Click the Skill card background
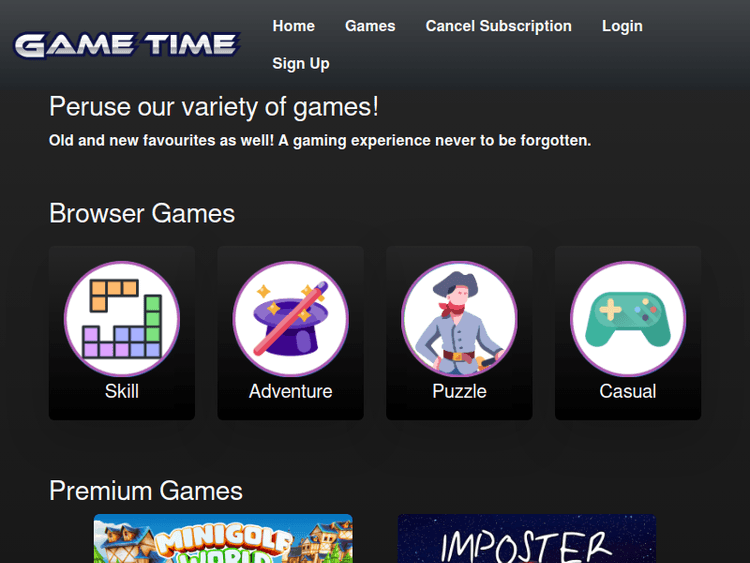Screen dimensions: 750x563 (x=122, y=333)
